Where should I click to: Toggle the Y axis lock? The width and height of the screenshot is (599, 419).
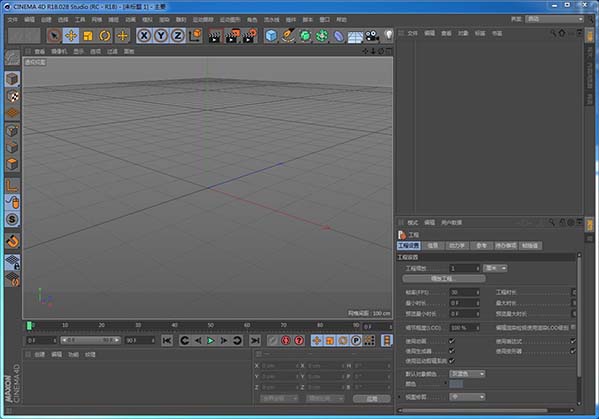click(x=161, y=36)
